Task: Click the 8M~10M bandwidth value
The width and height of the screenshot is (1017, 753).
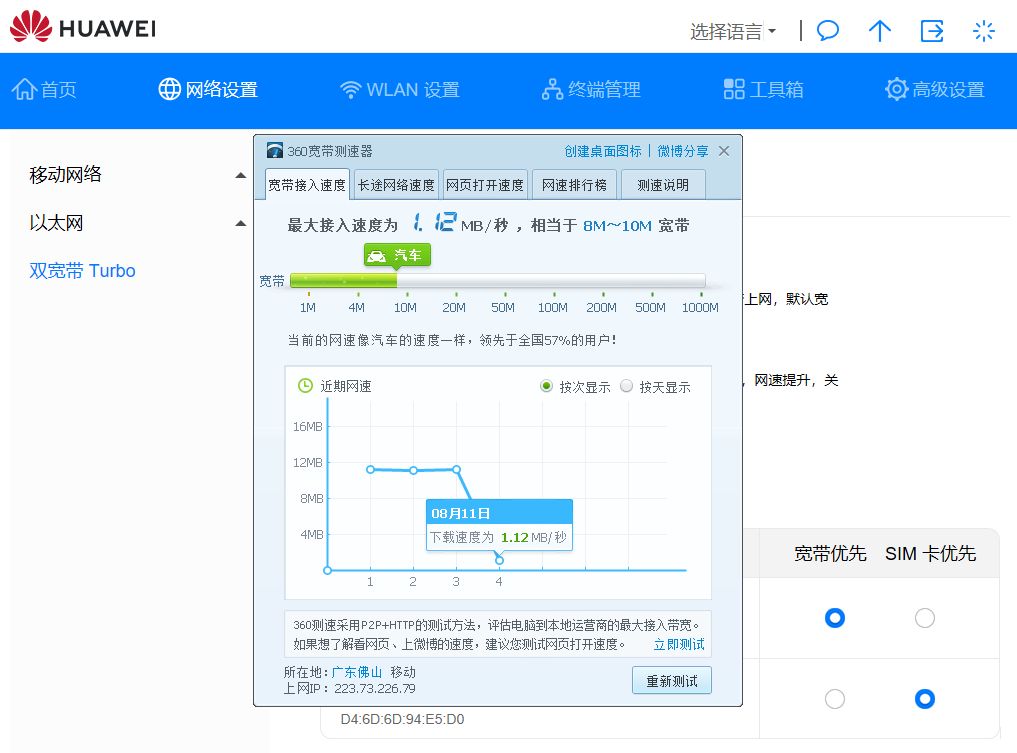Action: pos(617,226)
